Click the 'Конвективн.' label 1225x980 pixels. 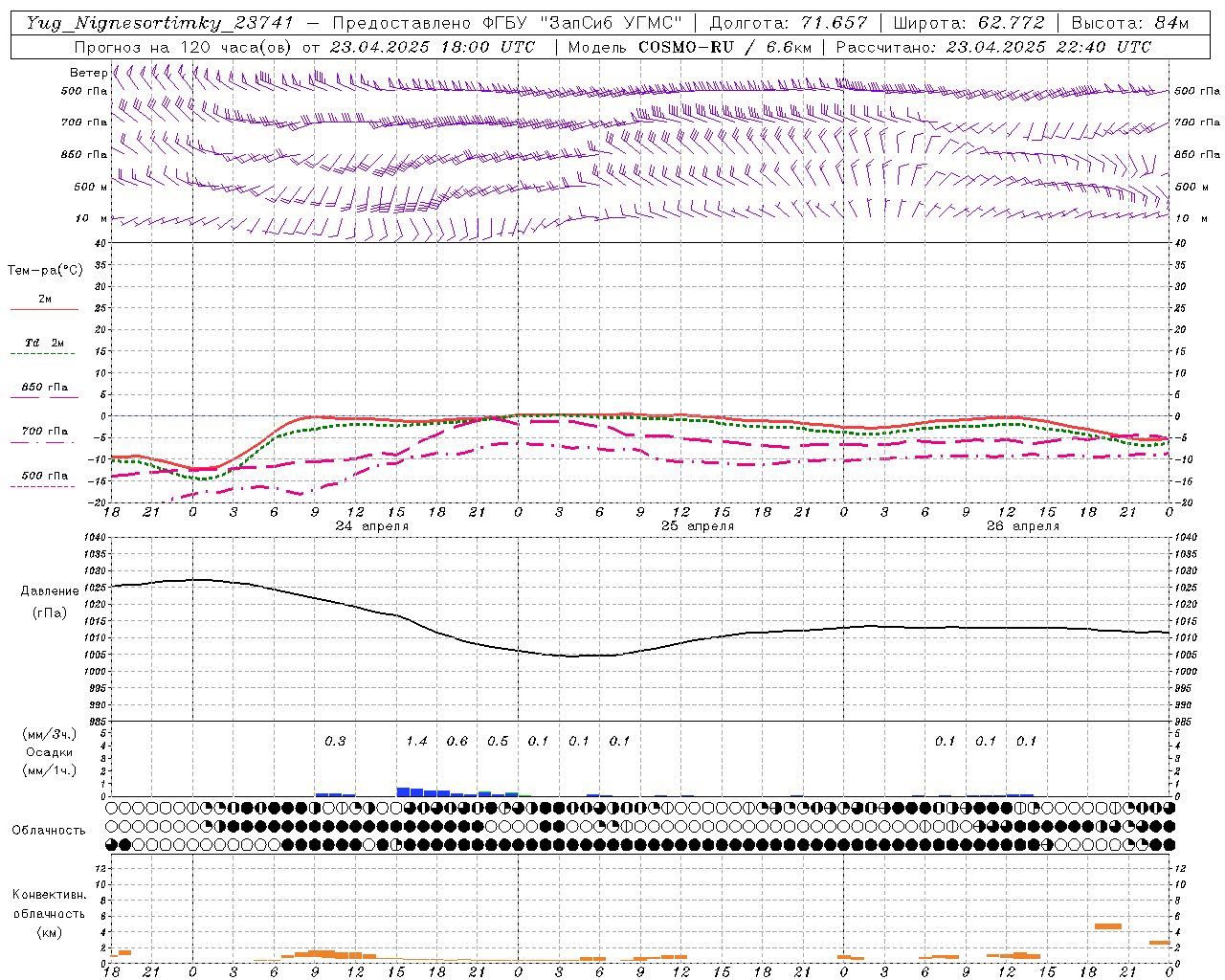50,895
